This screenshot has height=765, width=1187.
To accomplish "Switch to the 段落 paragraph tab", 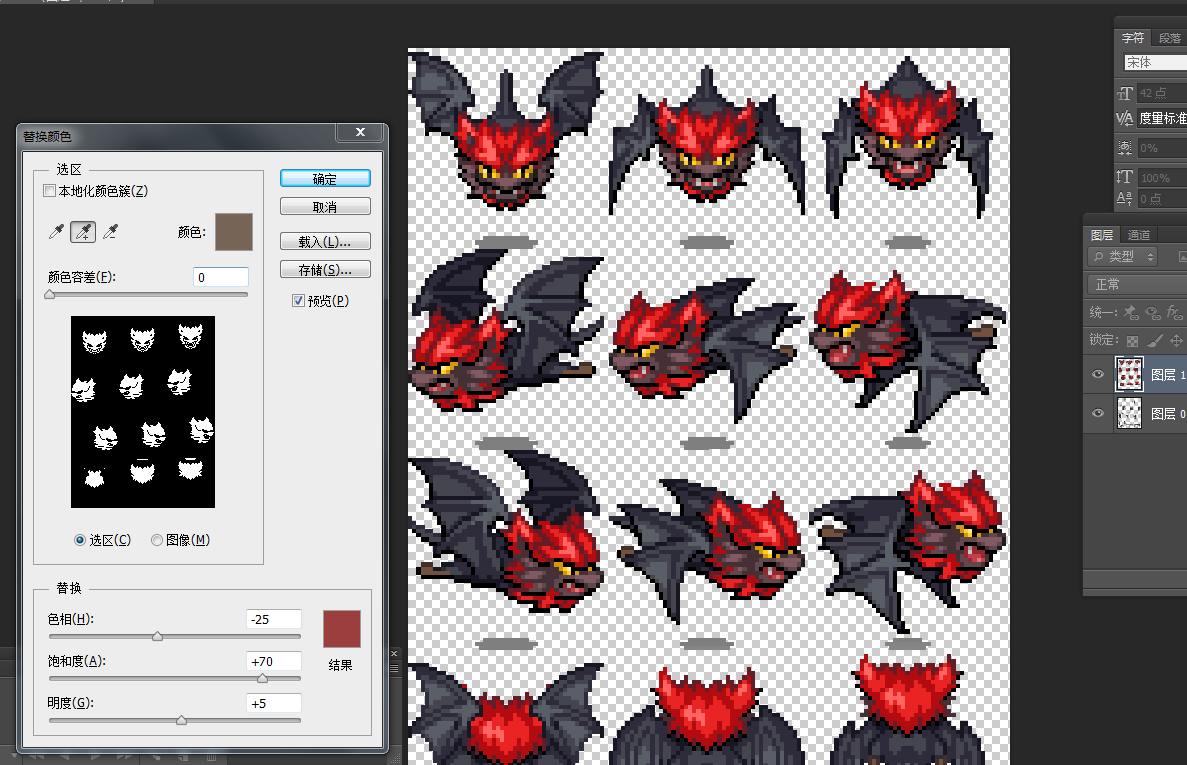I will pyautogui.click(x=1170, y=38).
